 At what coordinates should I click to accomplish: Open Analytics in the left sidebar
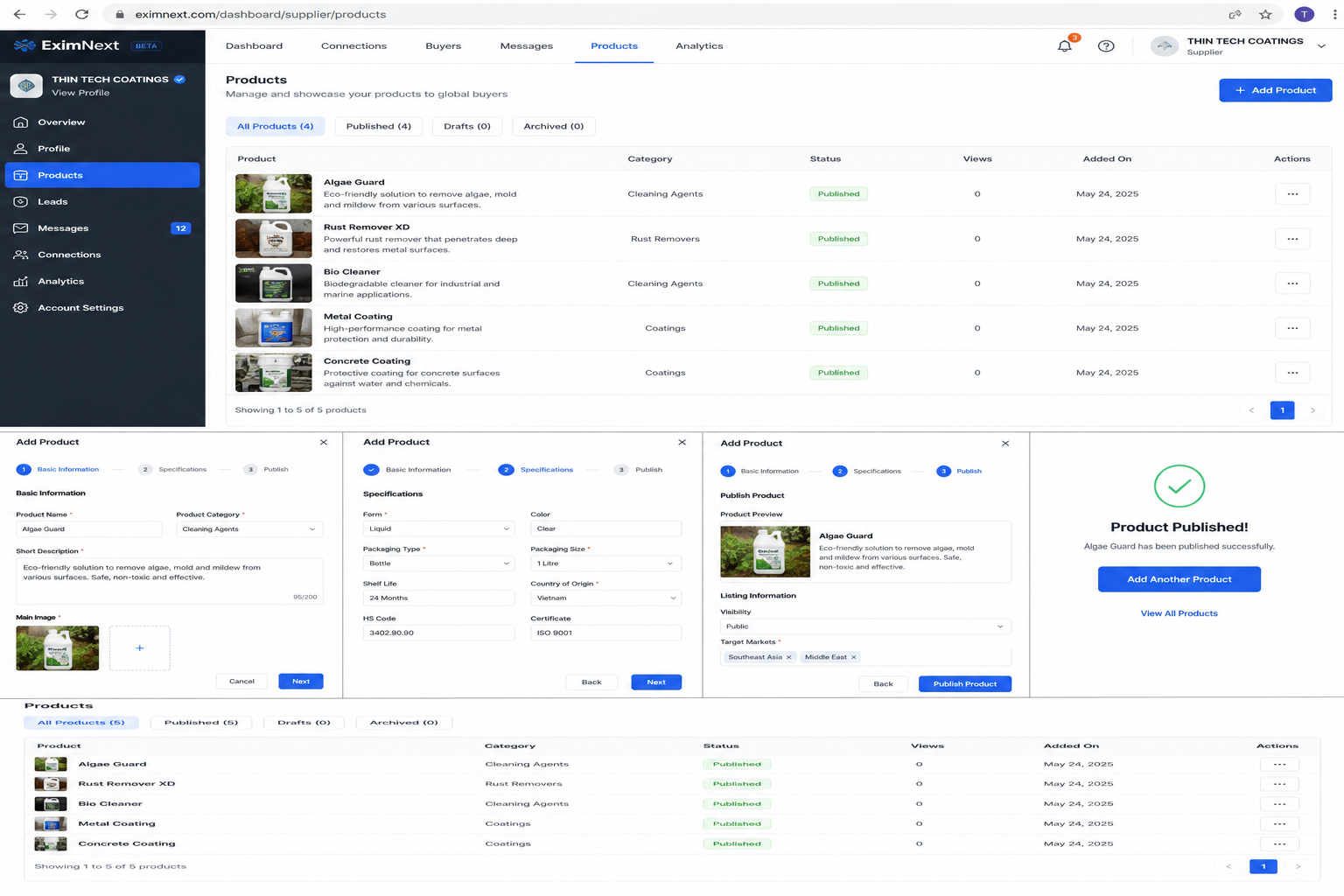(102, 281)
